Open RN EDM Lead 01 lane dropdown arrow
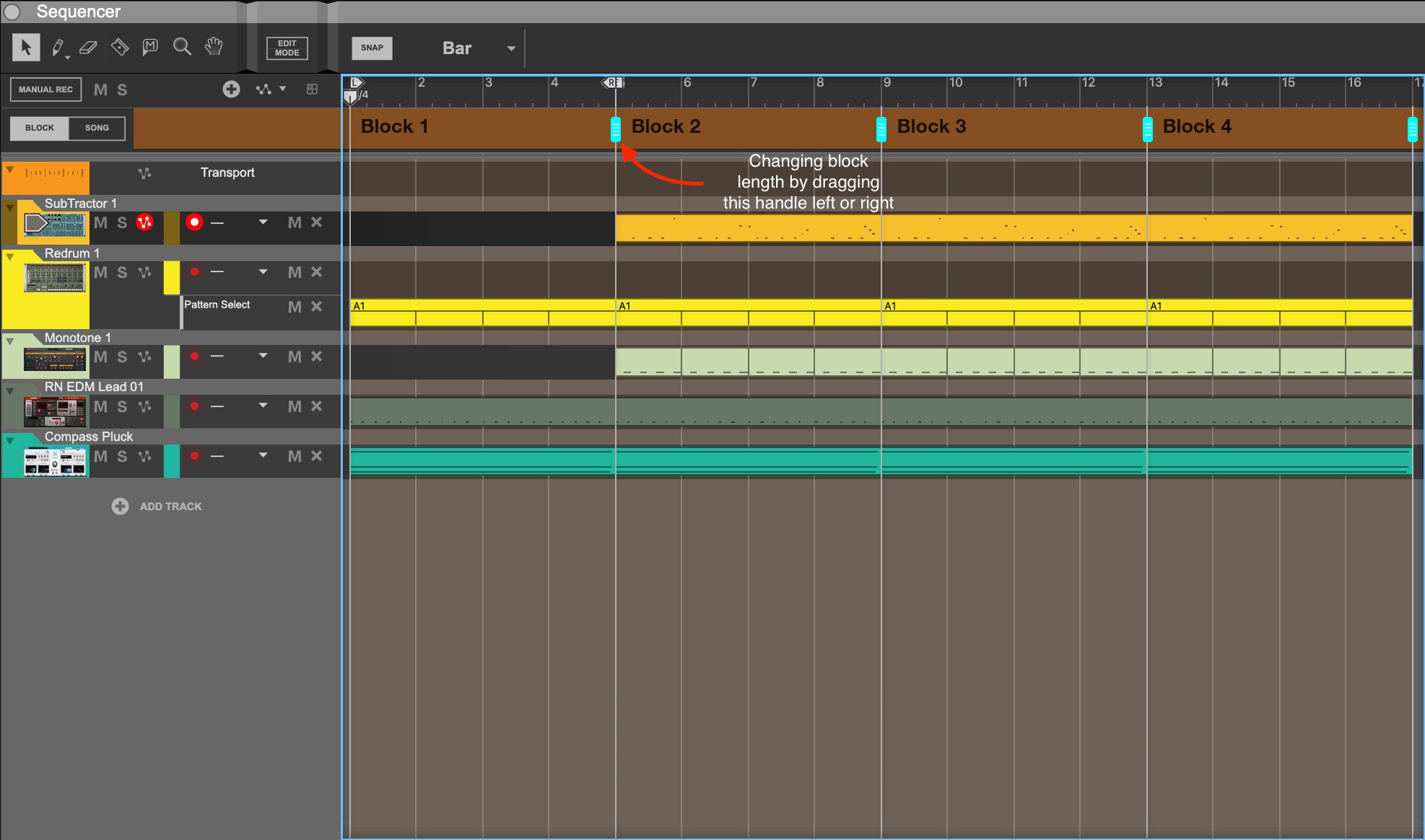 263,406
